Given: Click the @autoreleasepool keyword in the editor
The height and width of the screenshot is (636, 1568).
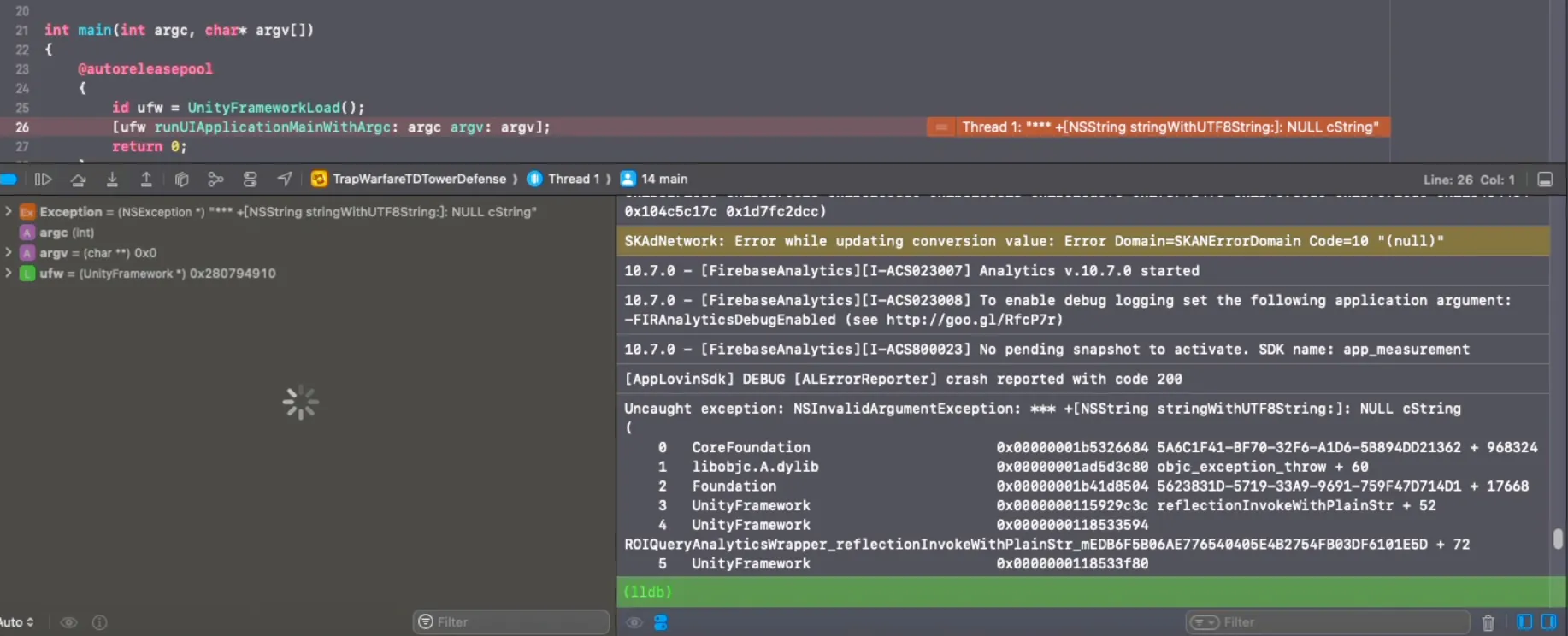Looking at the screenshot, I should [145, 68].
